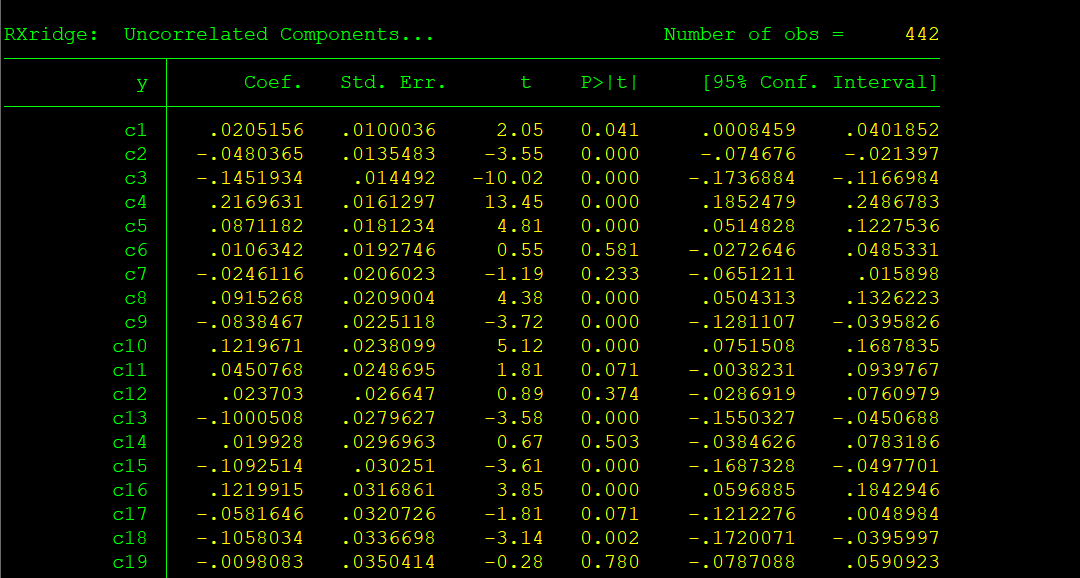Screen dimensions: 1080x578
Task: Click the c10 row label
Action: [131, 346]
